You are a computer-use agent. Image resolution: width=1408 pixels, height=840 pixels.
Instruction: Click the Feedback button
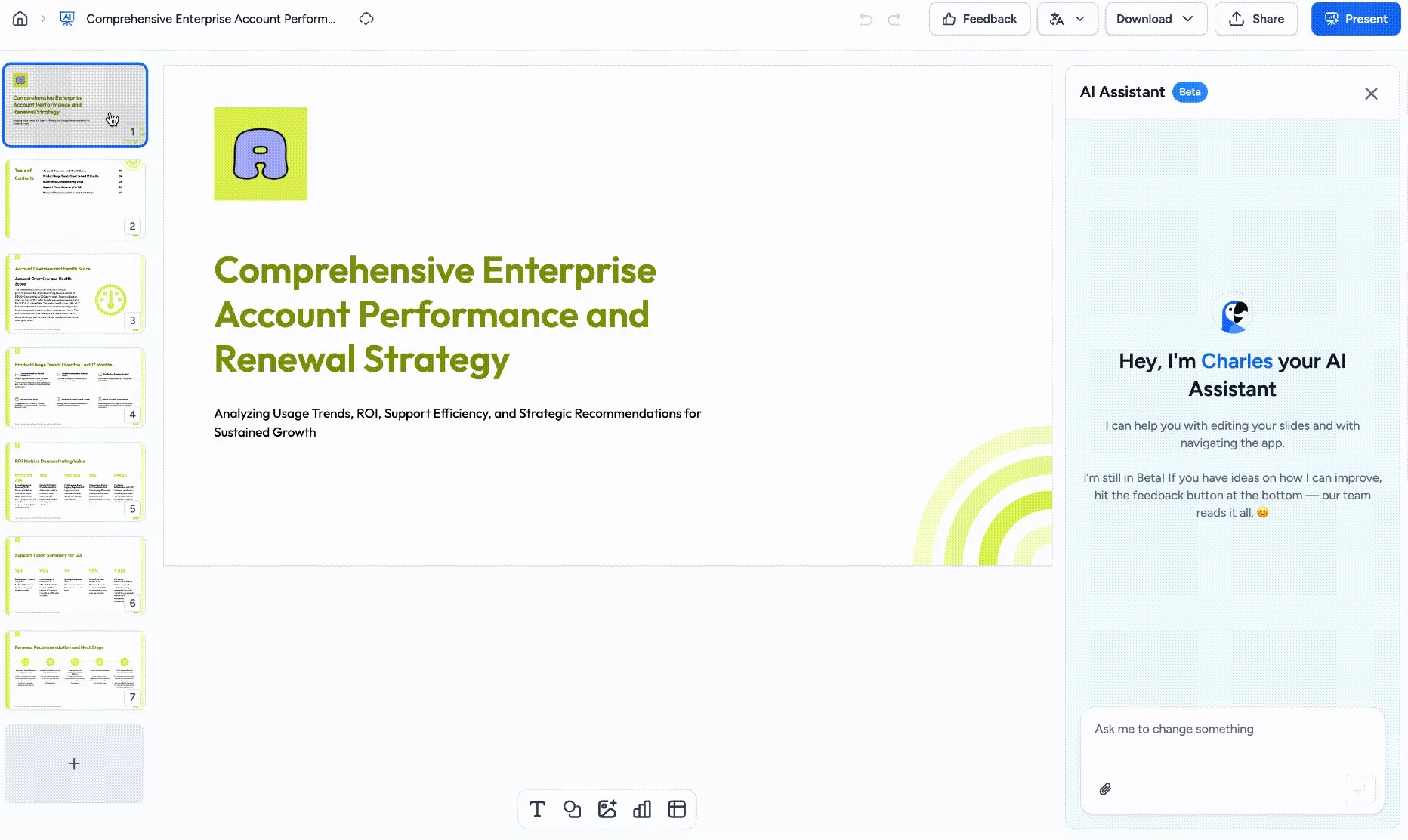(979, 19)
